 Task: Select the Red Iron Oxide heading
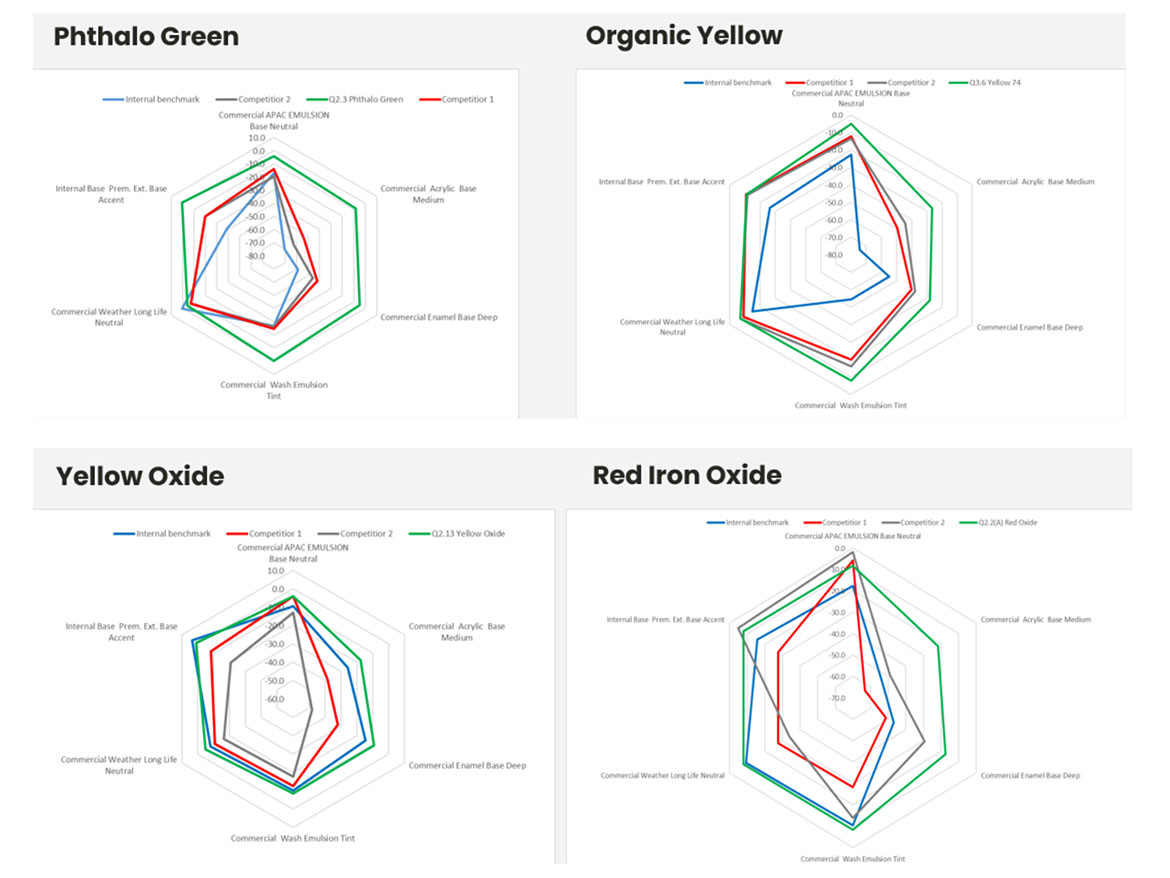click(x=687, y=474)
